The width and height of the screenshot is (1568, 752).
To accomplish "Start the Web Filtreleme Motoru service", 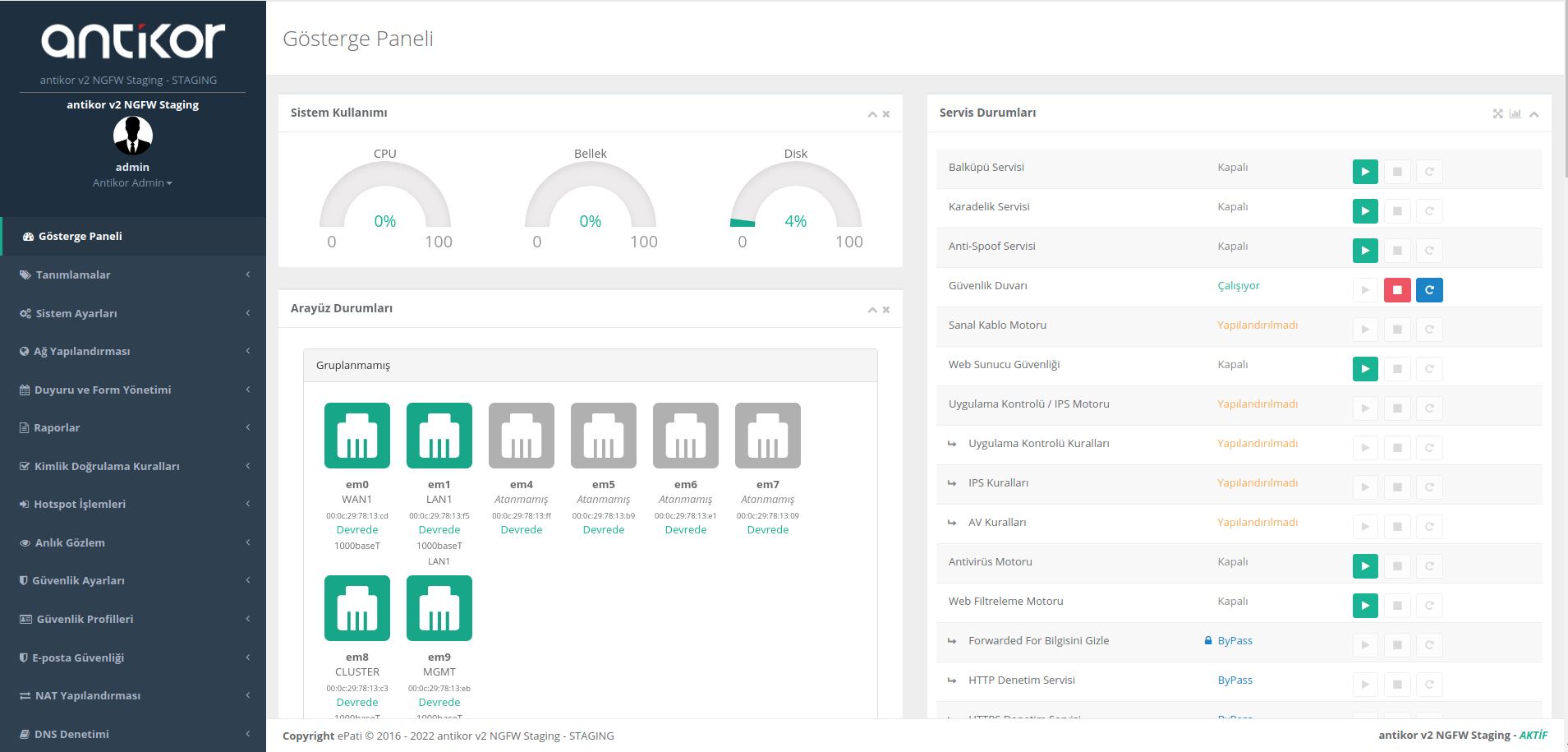I will pos(1365,606).
